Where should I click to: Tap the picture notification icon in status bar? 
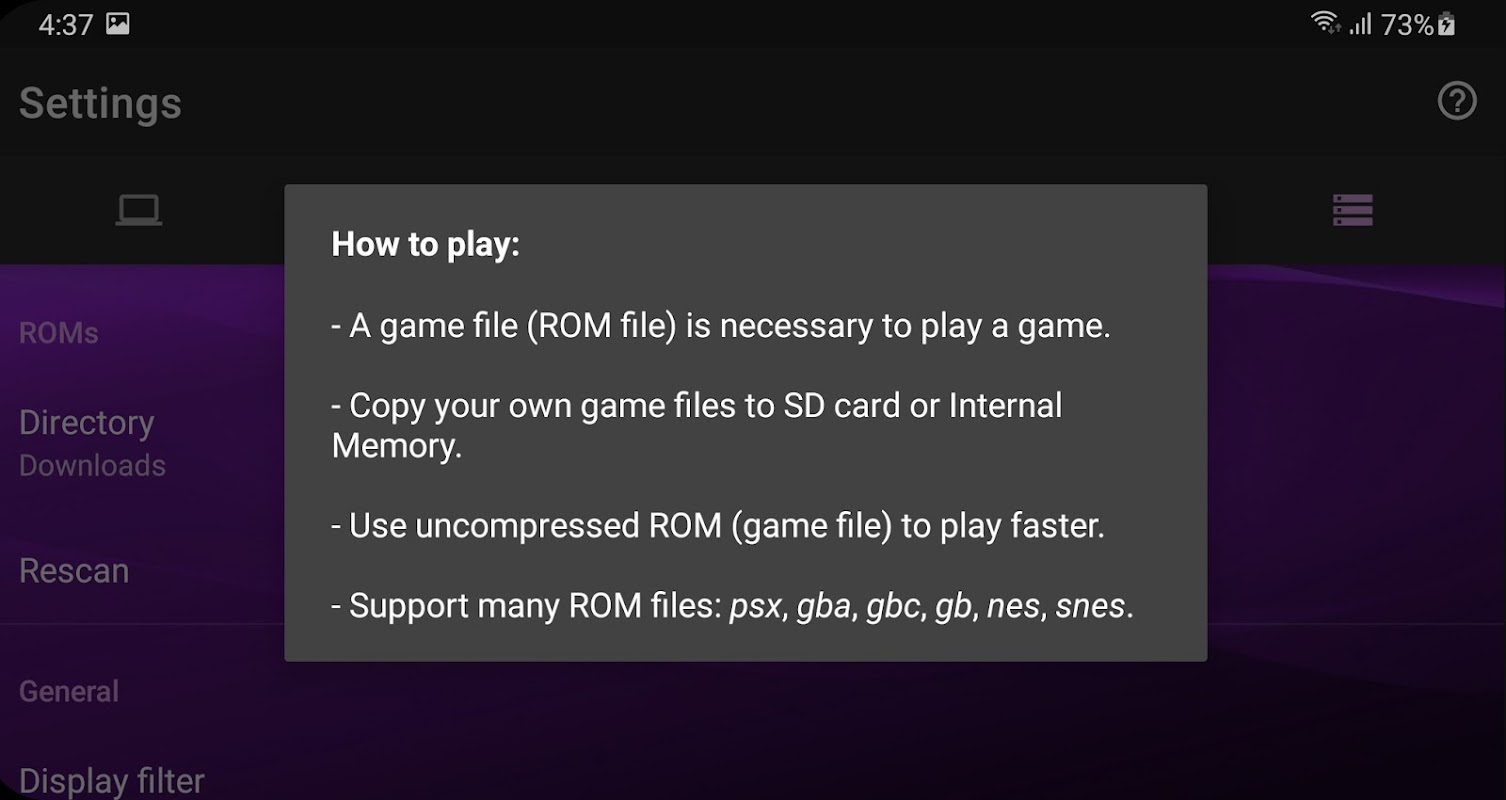[118, 24]
